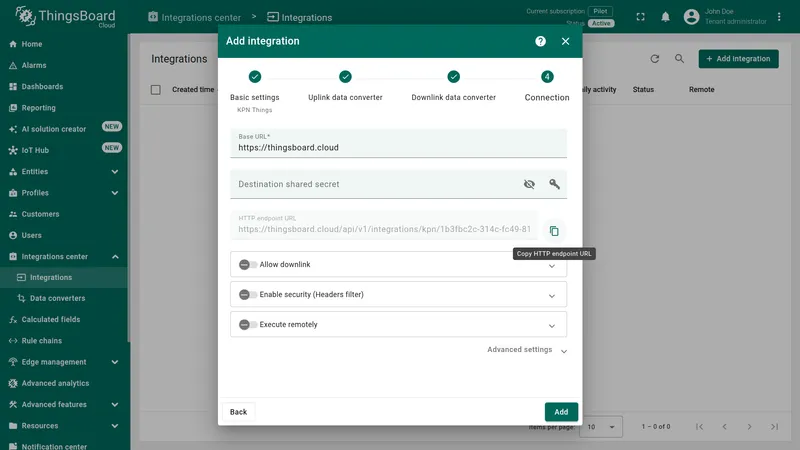
Task: Expand Enable security section chevron
Action: (552, 296)
